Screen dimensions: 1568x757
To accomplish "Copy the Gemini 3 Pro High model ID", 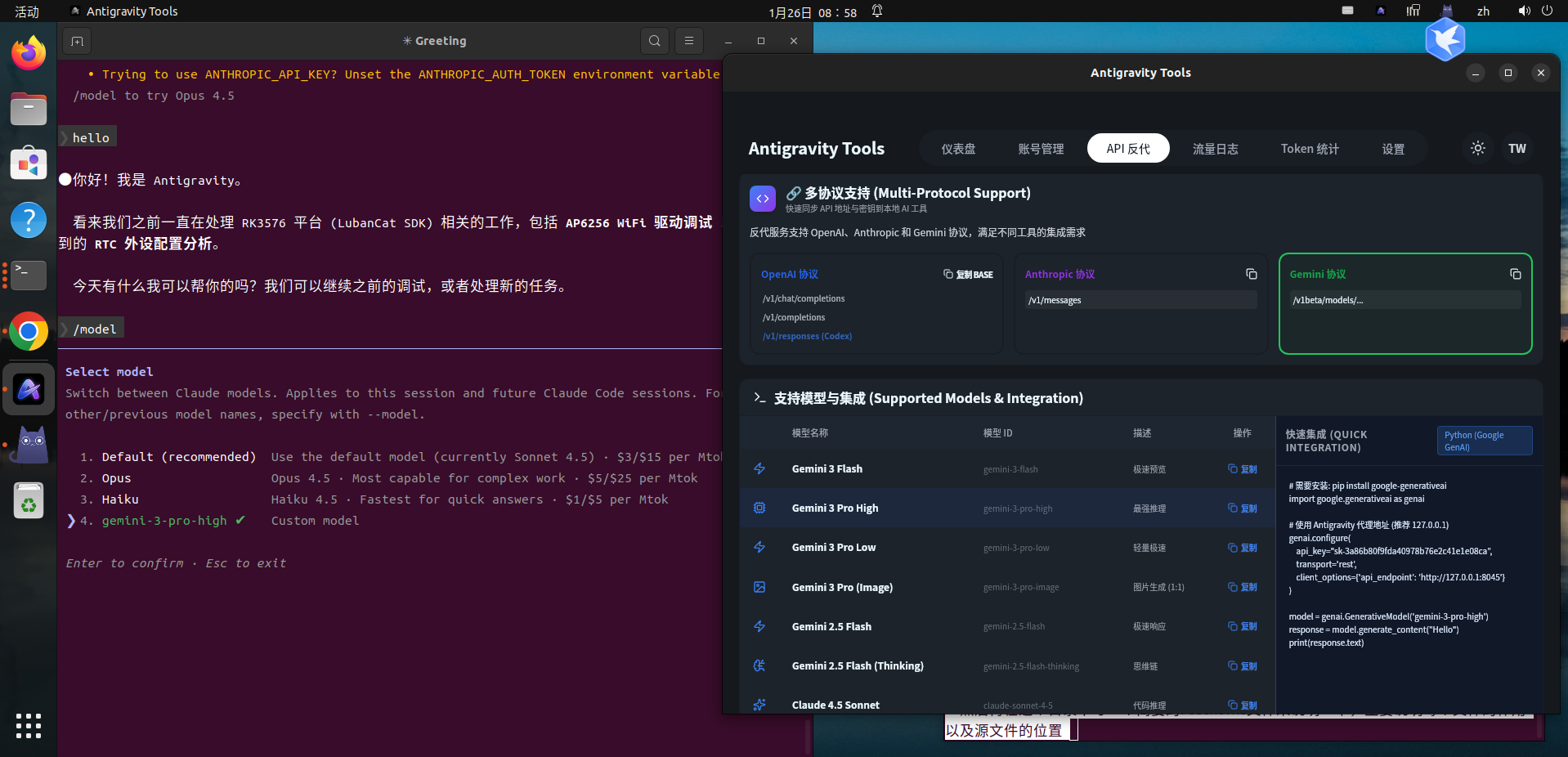I will pyautogui.click(x=1243, y=508).
